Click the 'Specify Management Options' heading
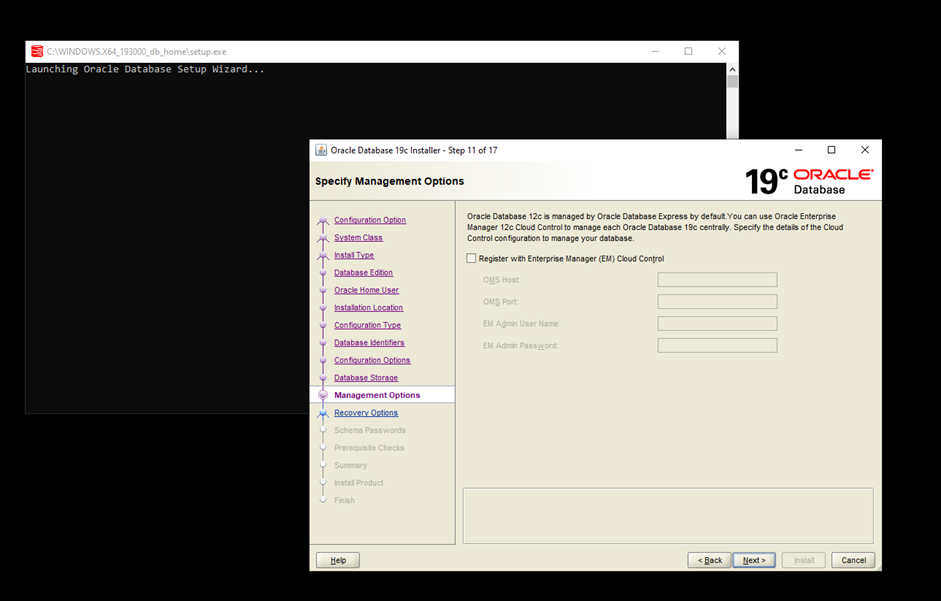The image size is (941, 601). (389, 181)
